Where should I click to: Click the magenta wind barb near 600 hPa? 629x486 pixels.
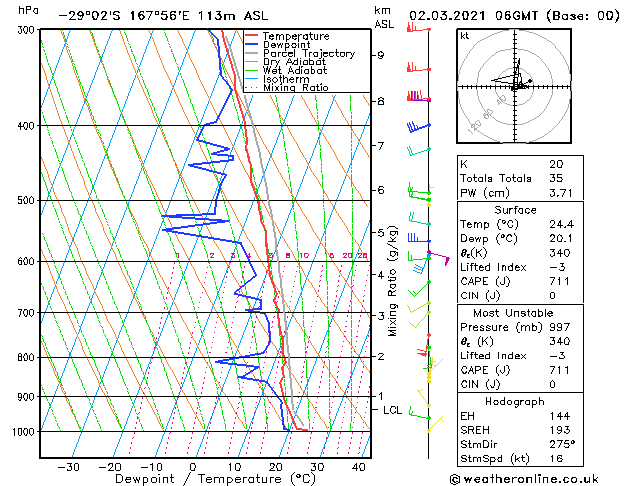pos(439,257)
